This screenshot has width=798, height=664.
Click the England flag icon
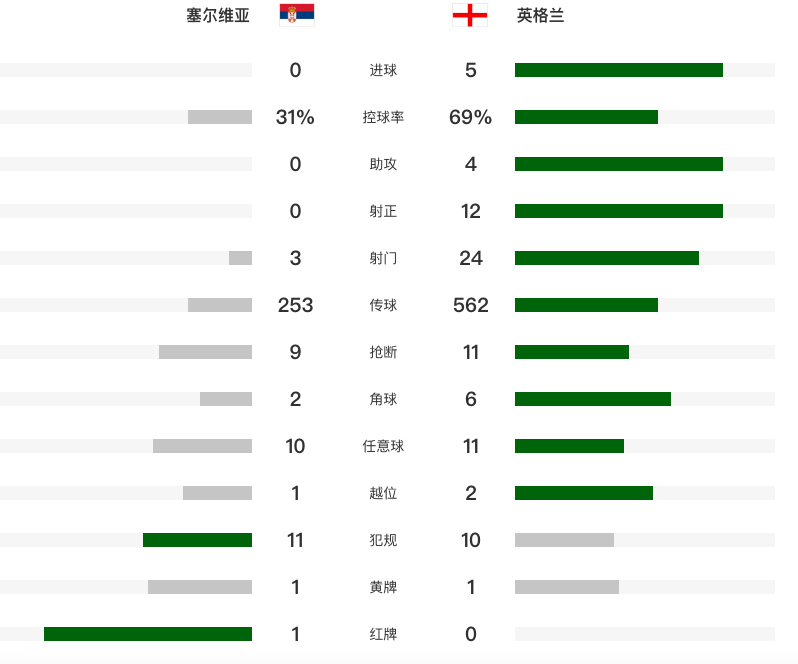point(470,15)
